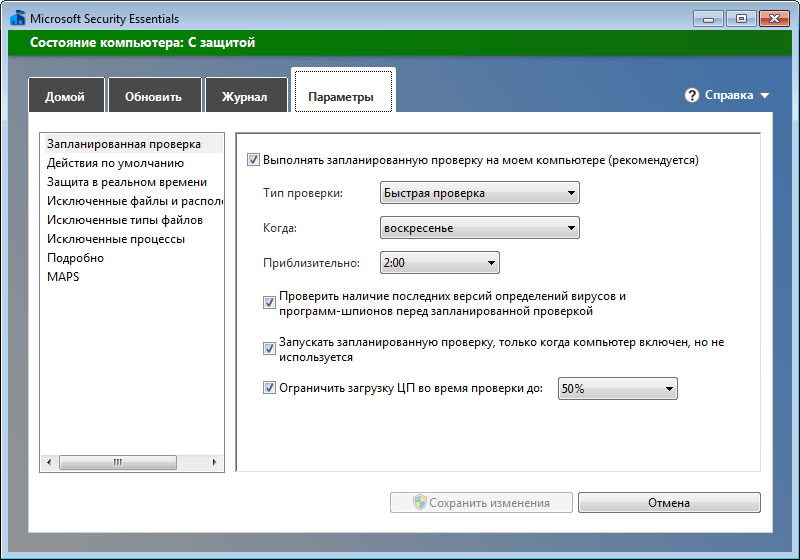Click the Приблизительно label
800x560 pixels.
[x=311, y=263]
